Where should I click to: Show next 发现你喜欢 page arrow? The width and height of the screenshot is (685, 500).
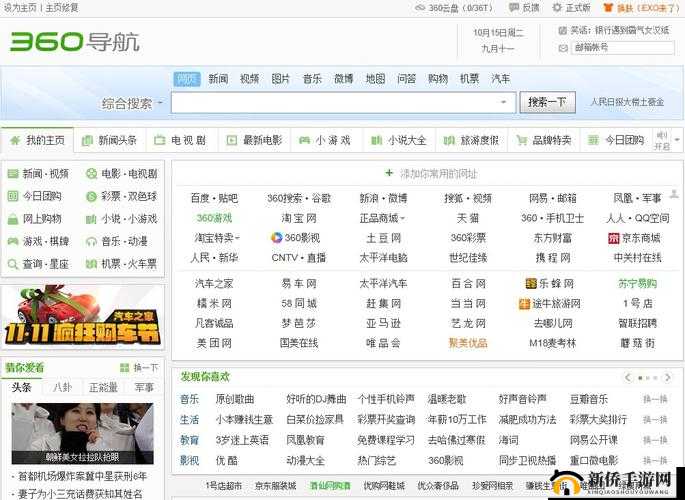[x=667, y=377]
